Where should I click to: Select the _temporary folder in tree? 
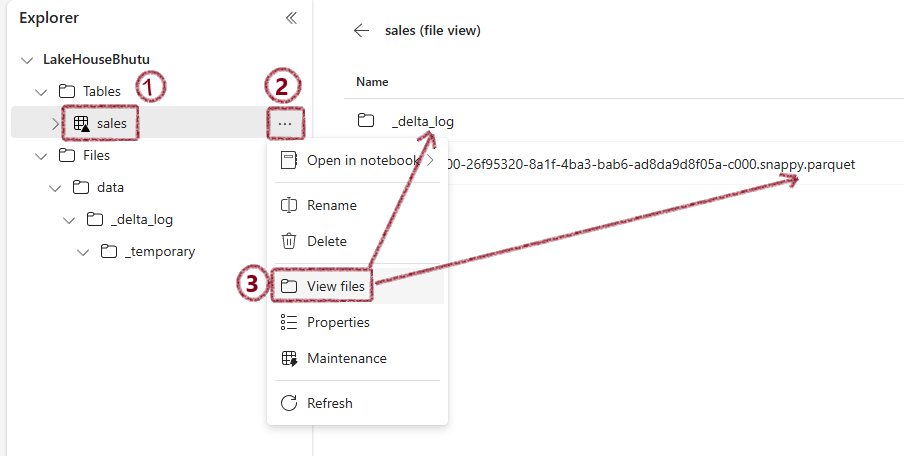click(160, 252)
